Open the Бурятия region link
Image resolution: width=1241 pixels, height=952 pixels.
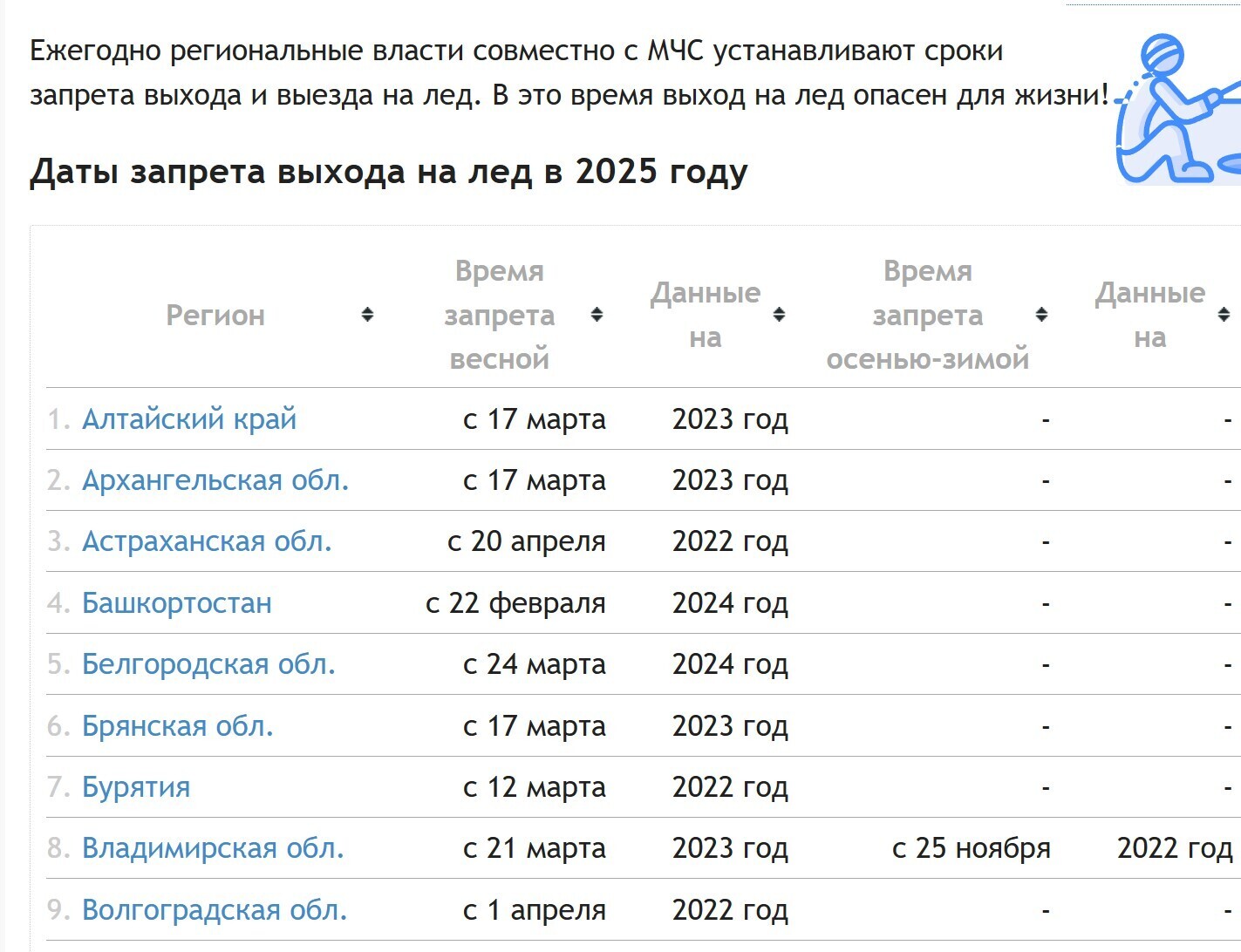pos(136,787)
